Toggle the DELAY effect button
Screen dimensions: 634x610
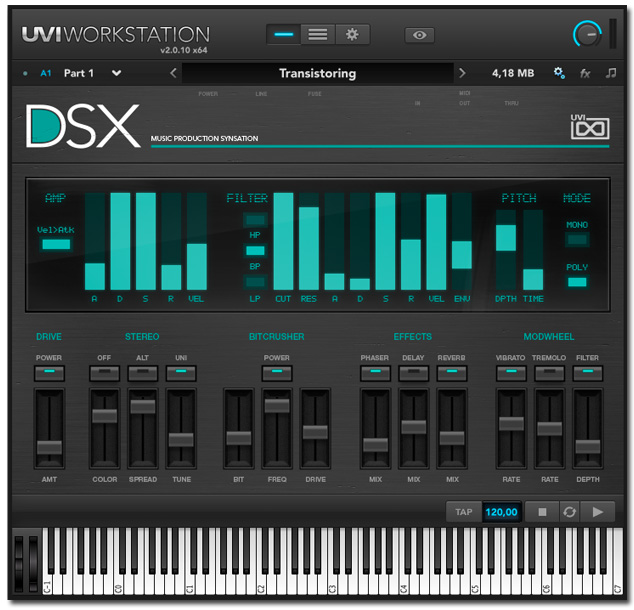tap(413, 373)
